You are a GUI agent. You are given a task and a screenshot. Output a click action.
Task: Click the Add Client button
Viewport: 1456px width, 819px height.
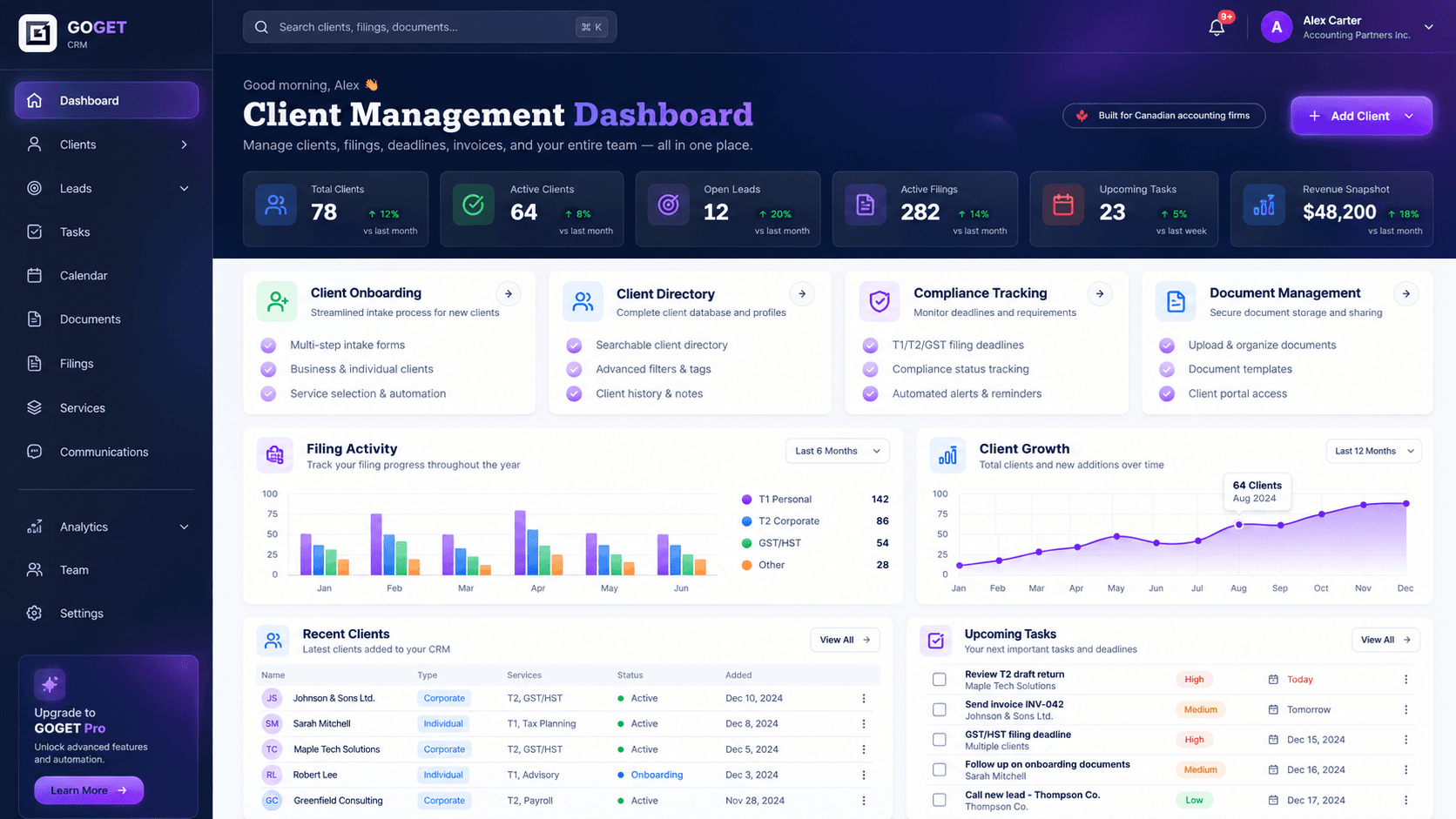tap(1361, 116)
